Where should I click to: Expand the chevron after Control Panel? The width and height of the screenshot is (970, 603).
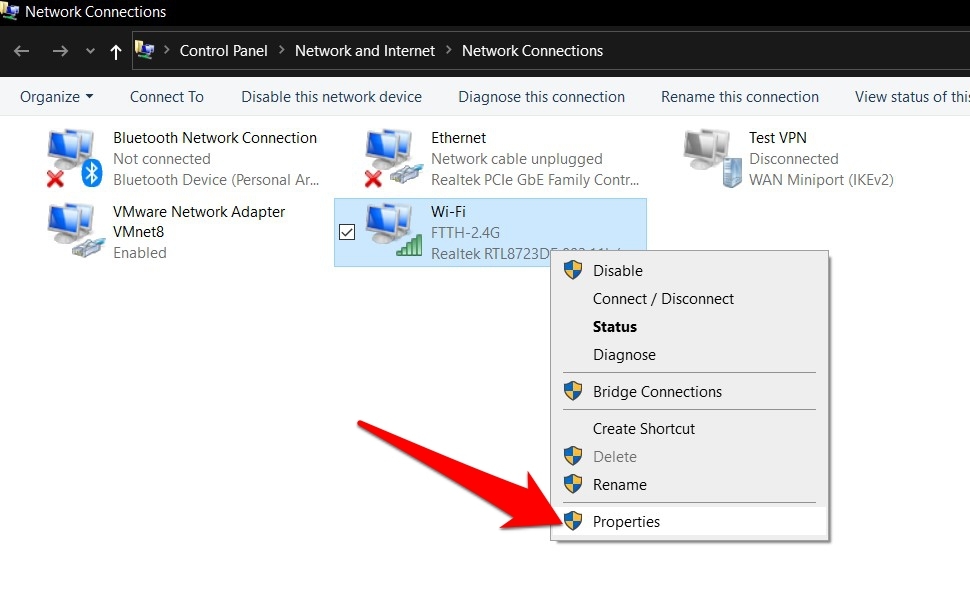pos(281,50)
